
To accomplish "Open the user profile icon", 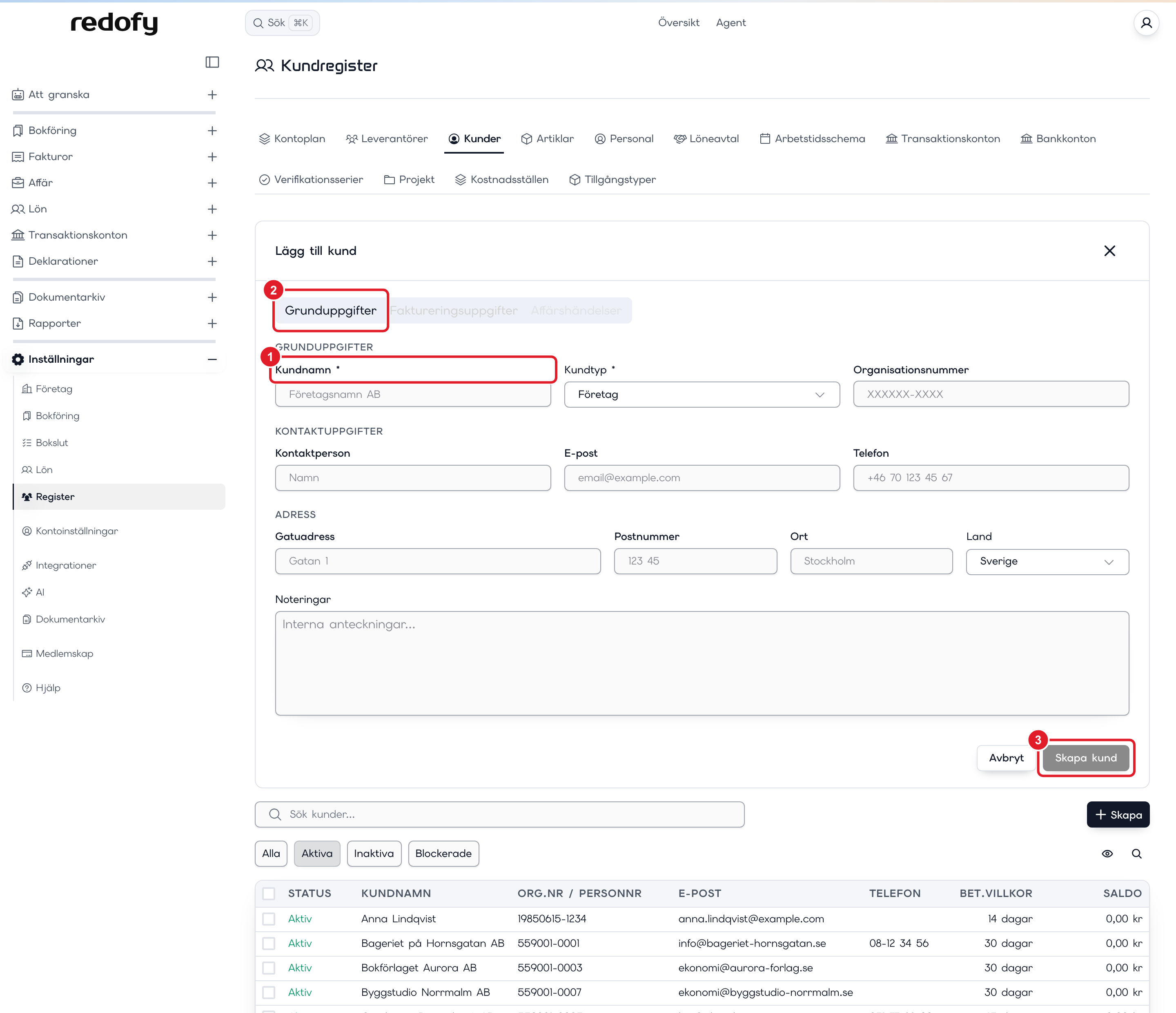I will click(x=1146, y=23).
